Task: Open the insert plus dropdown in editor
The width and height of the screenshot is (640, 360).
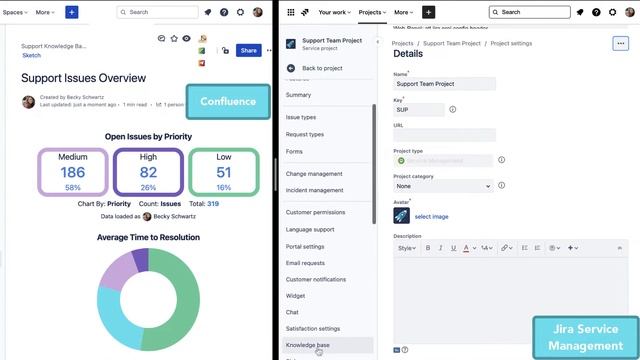Action: [573, 248]
